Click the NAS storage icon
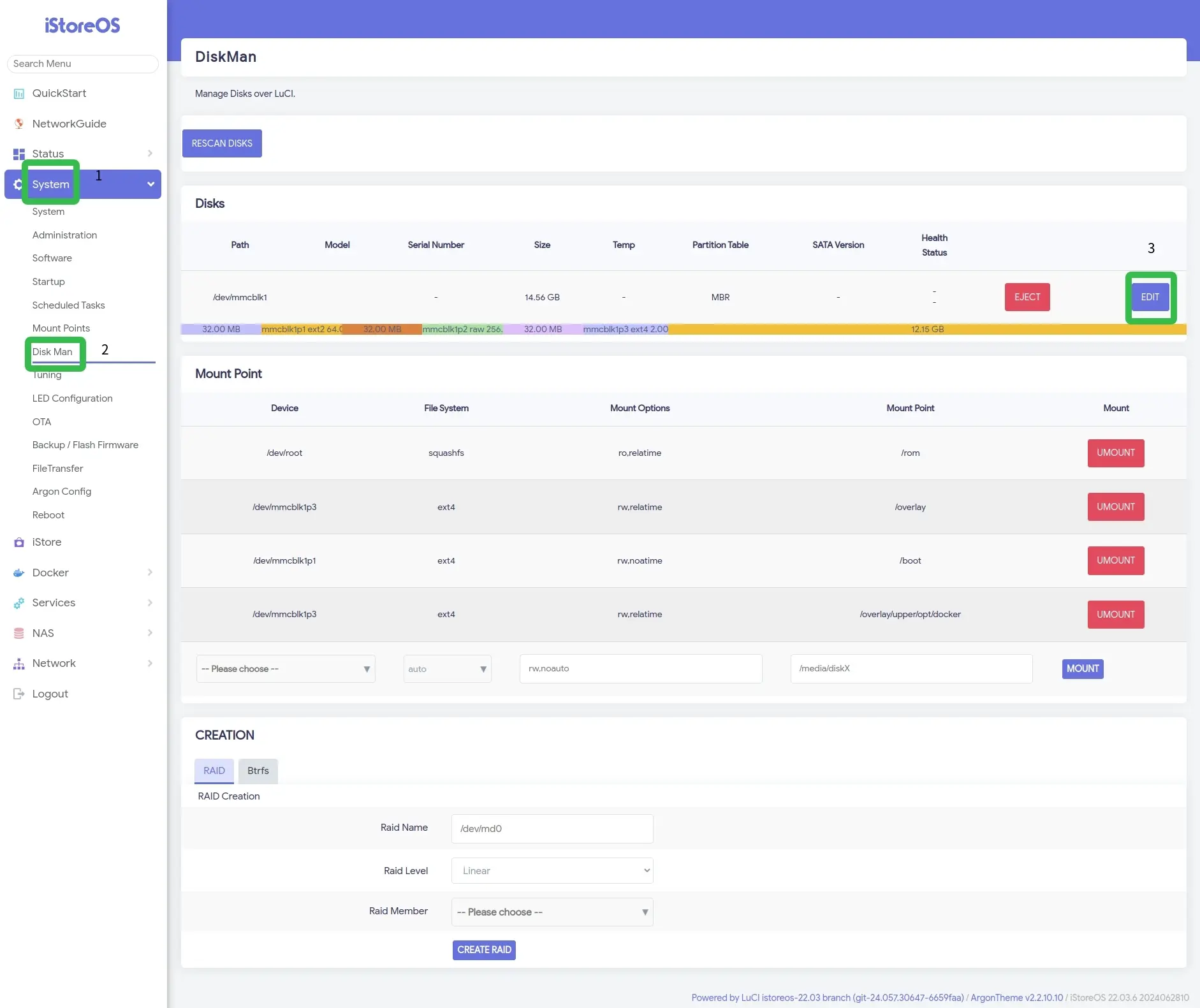 click(19, 633)
